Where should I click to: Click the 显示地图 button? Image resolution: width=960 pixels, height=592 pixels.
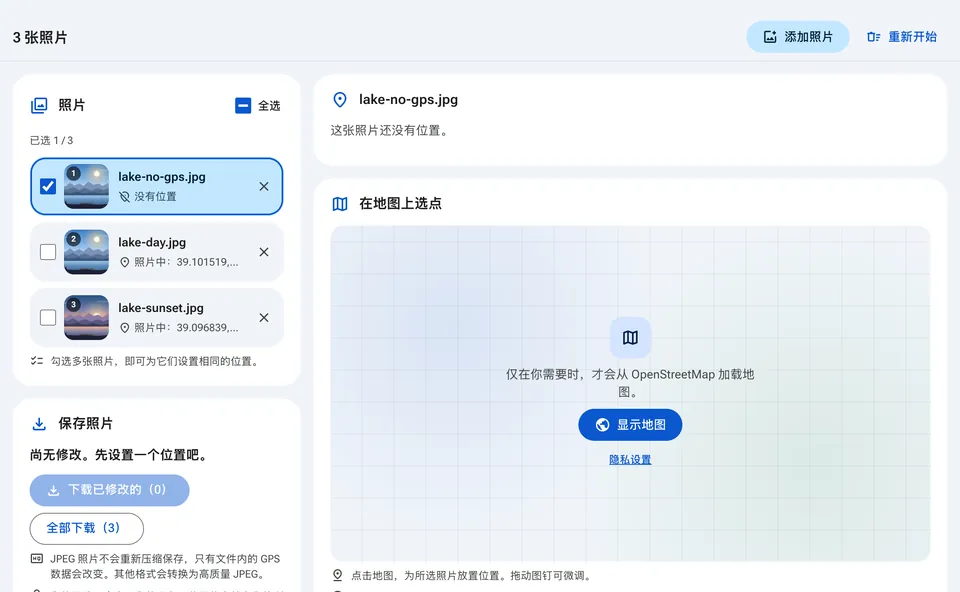[630, 424]
